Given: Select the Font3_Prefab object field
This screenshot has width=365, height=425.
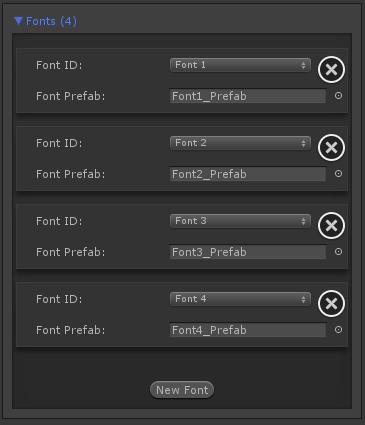Looking at the screenshot, I should [x=248, y=252].
